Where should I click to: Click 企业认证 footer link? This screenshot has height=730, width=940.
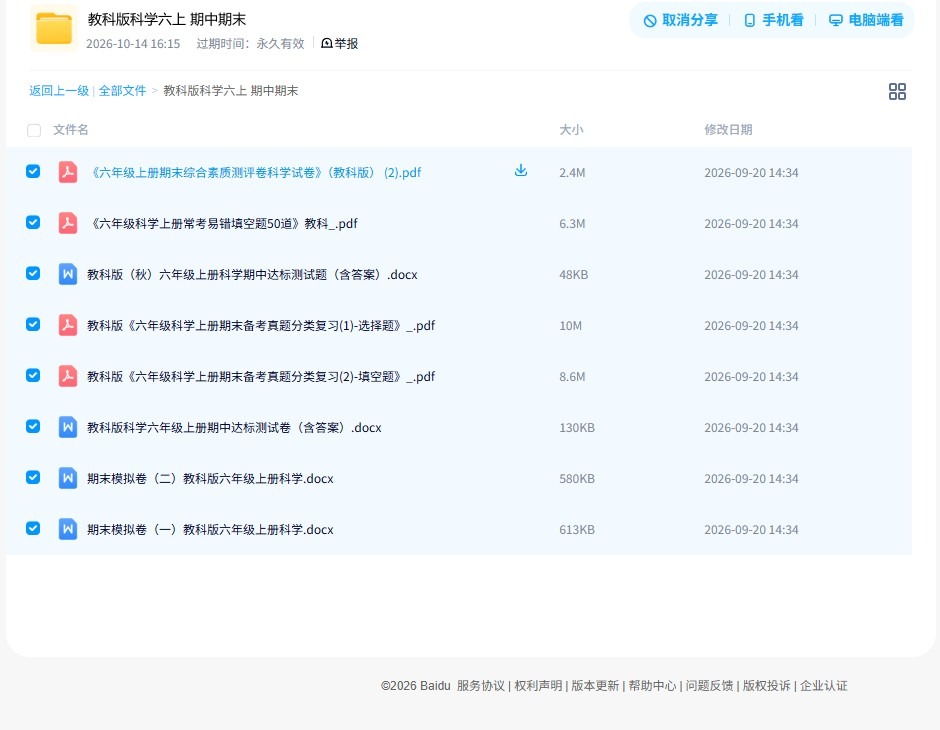[824, 686]
